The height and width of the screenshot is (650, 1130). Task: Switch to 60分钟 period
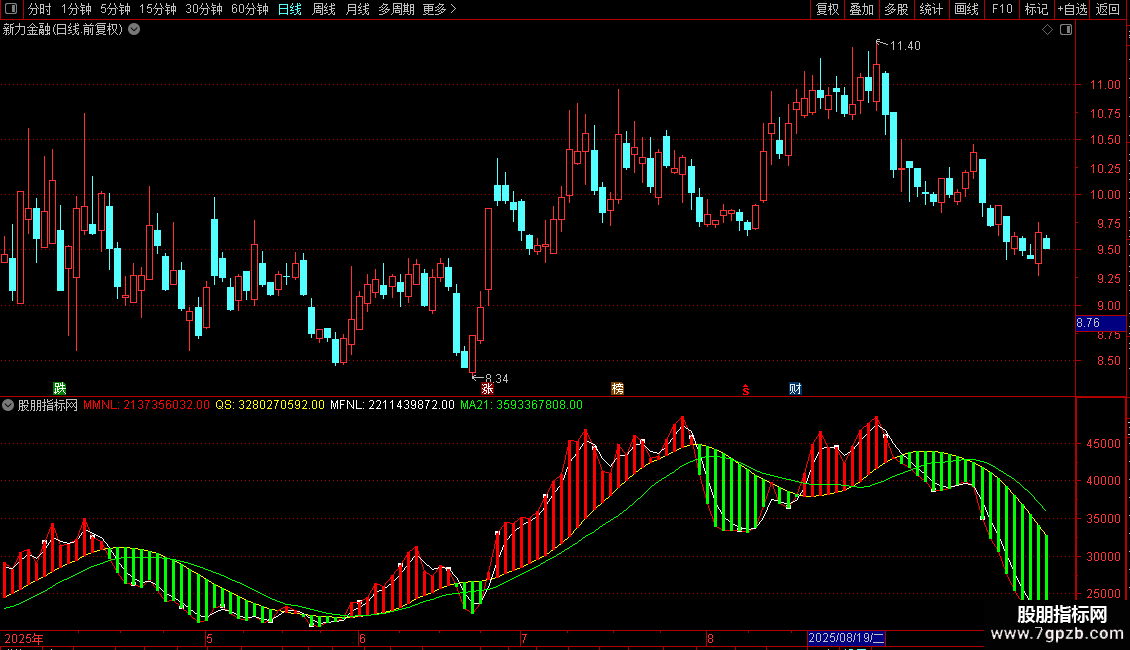coord(250,9)
